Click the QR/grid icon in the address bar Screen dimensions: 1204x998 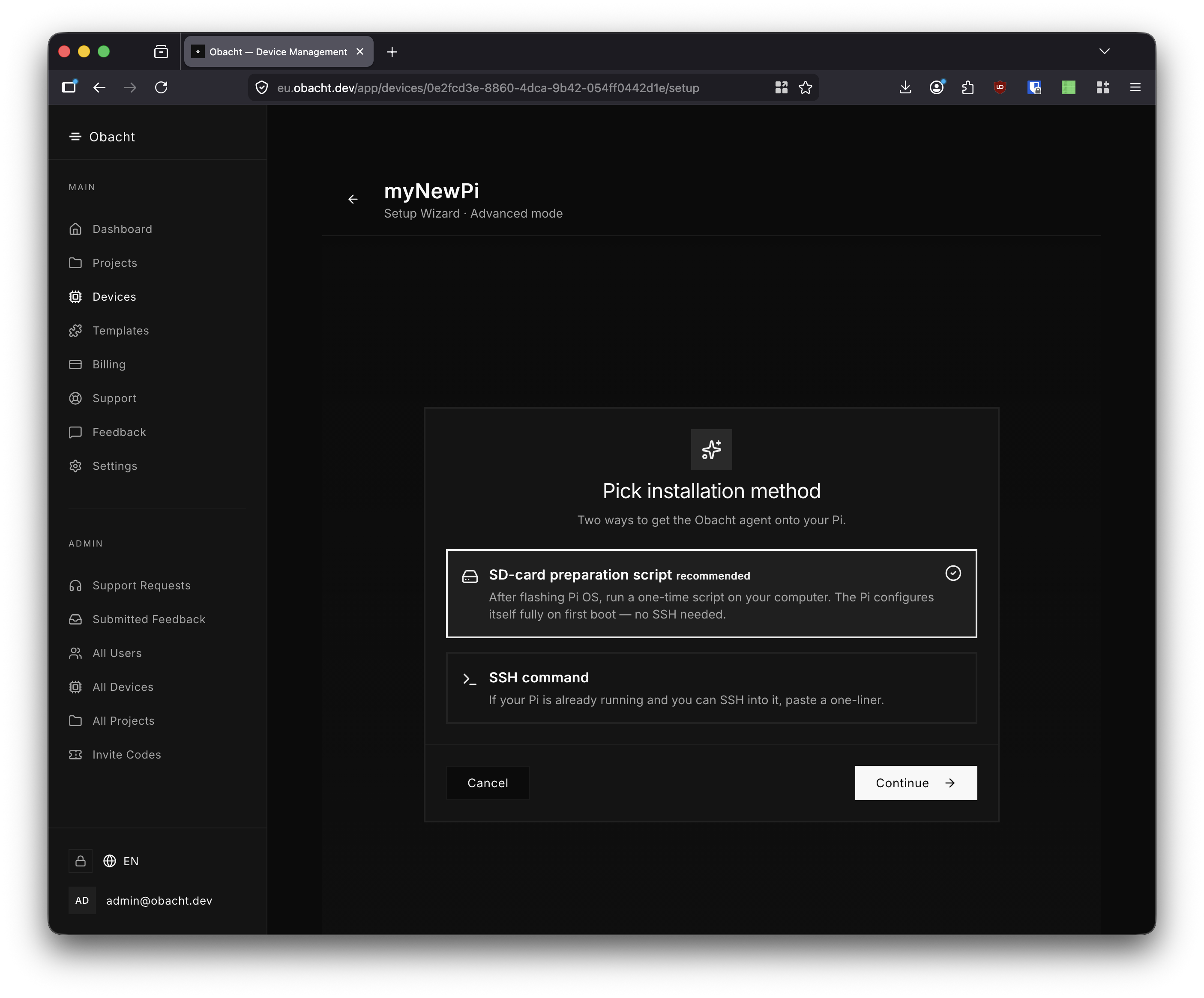pos(781,88)
